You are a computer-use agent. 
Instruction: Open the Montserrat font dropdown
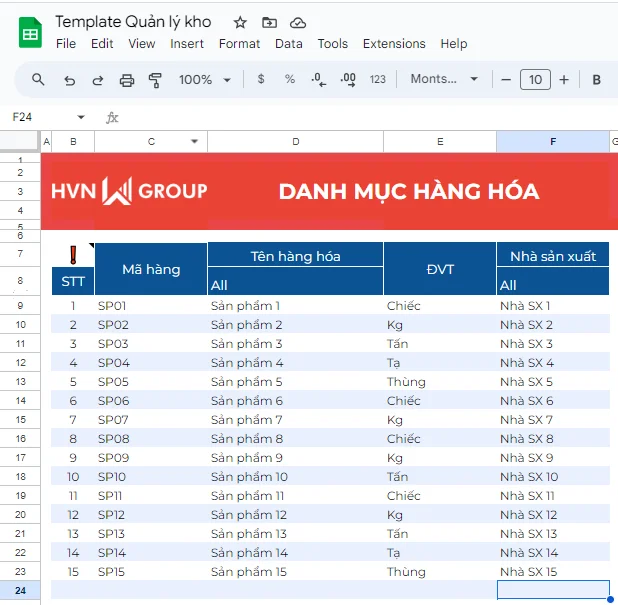[x=444, y=79]
